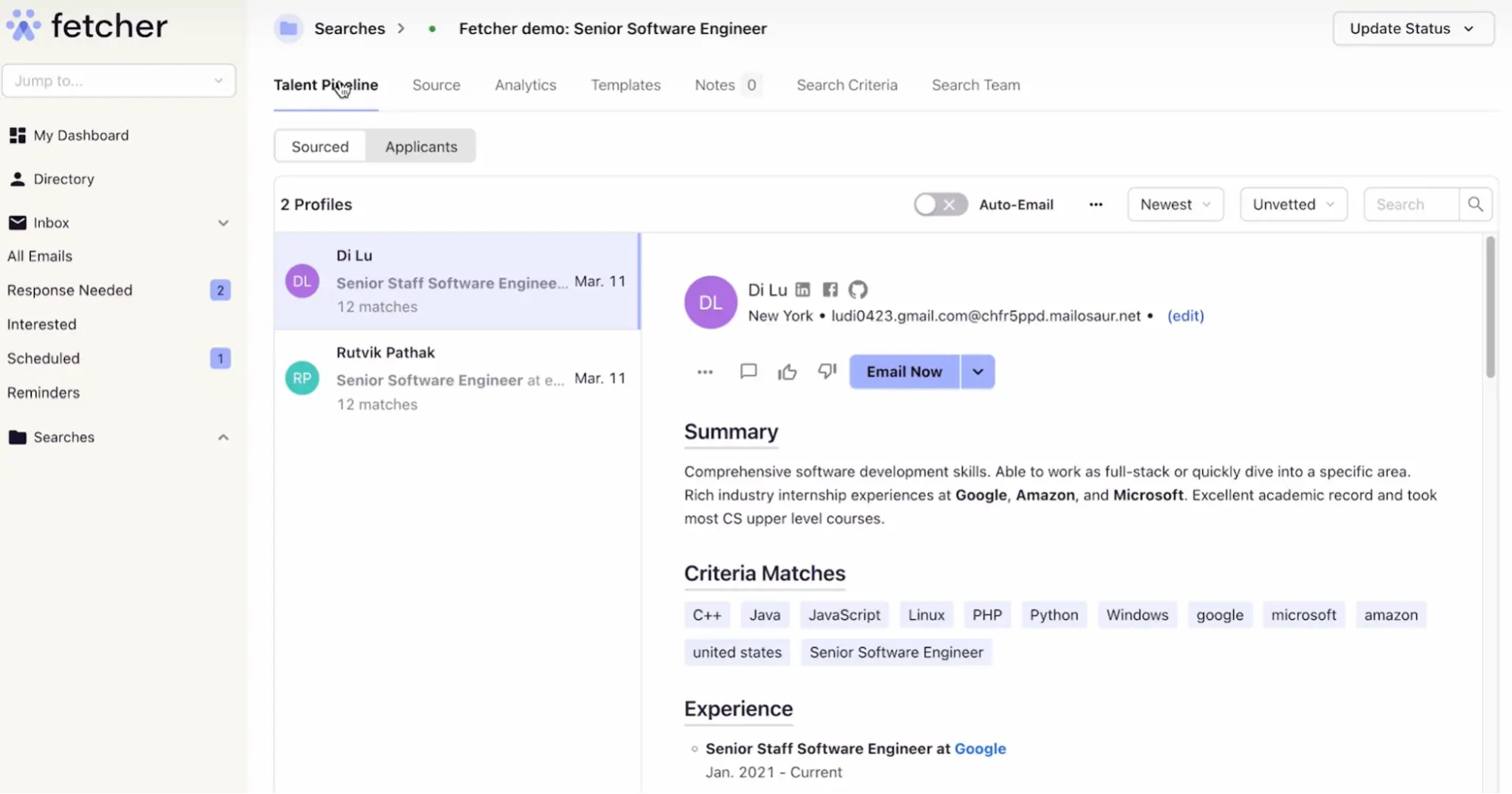This screenshot has height=794, width=1512.
Task: Click the magnifier search icon
Action: coord(1475,204)
